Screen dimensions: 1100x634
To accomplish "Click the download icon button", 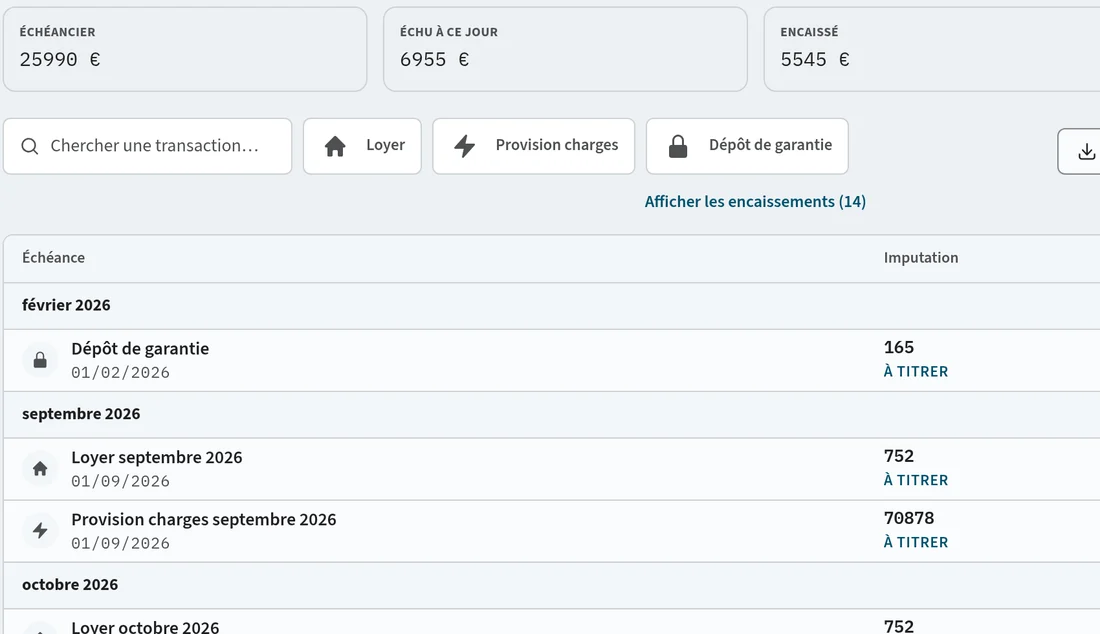I will point(1080,151).
